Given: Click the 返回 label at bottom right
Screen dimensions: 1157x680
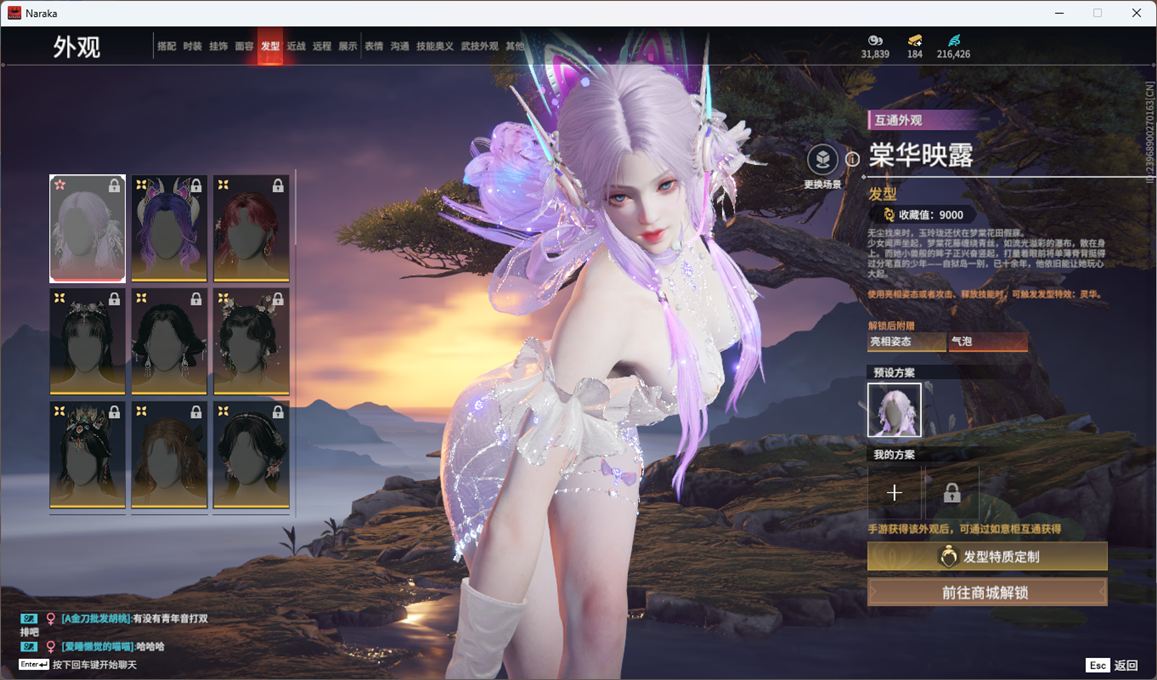Looking at the screenshot, I should click(x=1126, y=665).
